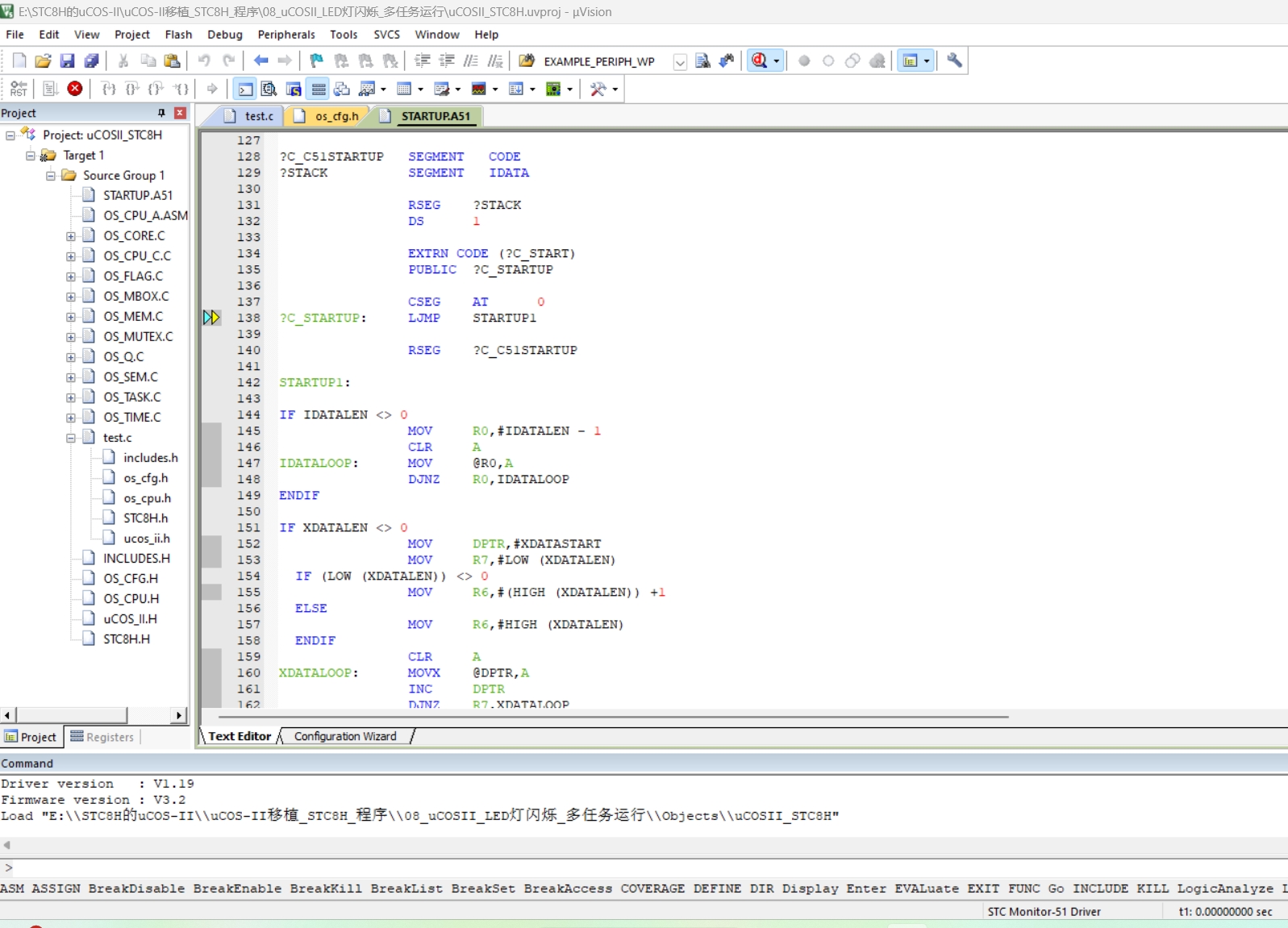Toggle the Project panel pin
1288x928 pixels.
tap(161, 113)
